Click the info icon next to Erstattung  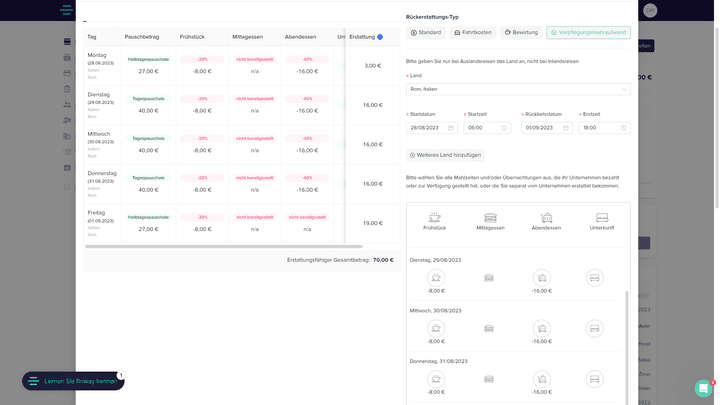pyautogui.click(x=380, y=37)
